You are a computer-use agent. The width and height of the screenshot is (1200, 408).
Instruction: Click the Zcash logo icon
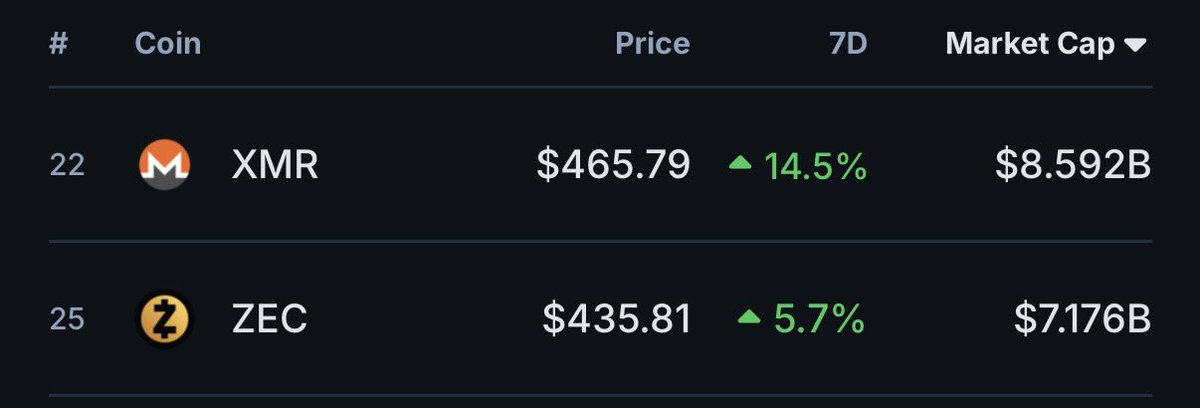[163, 319]
